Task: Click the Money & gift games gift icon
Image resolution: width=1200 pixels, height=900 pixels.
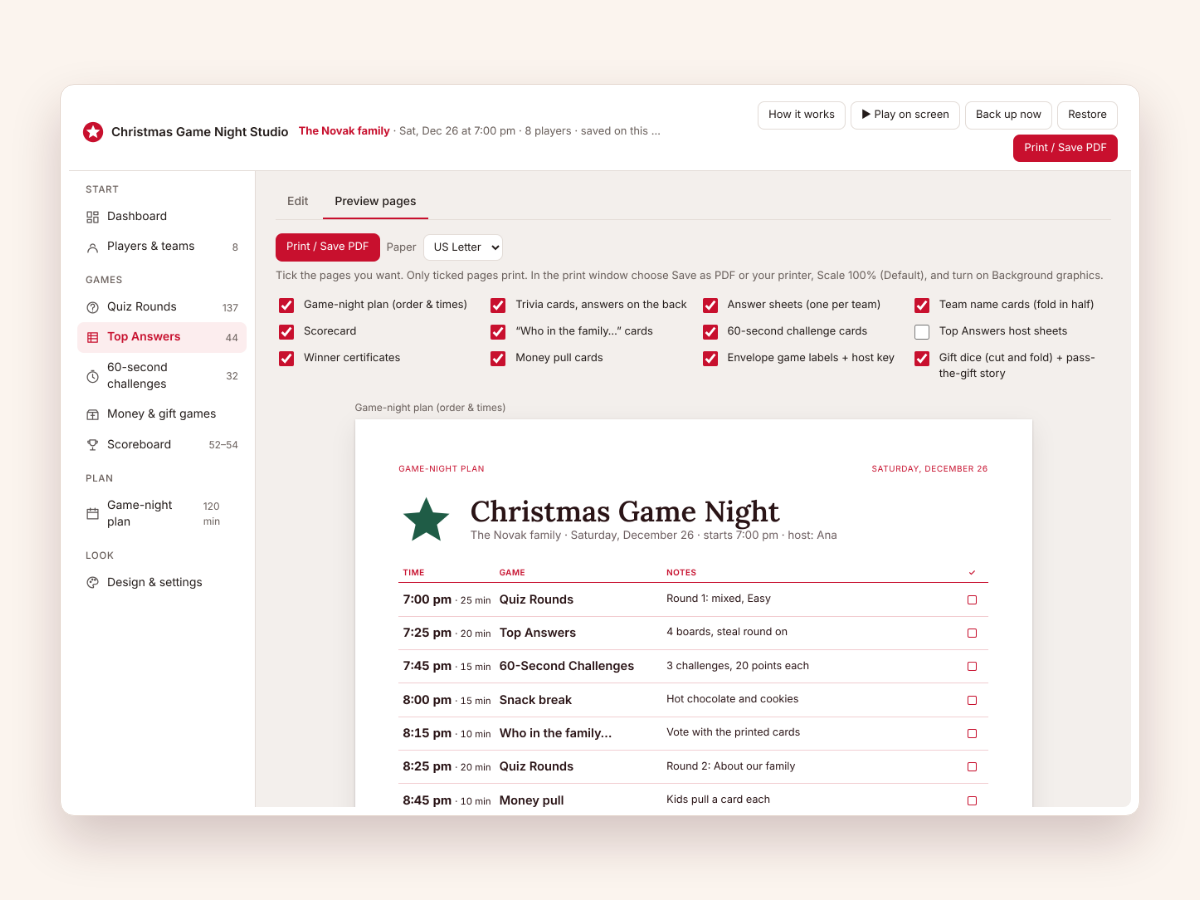Action: 93,414
